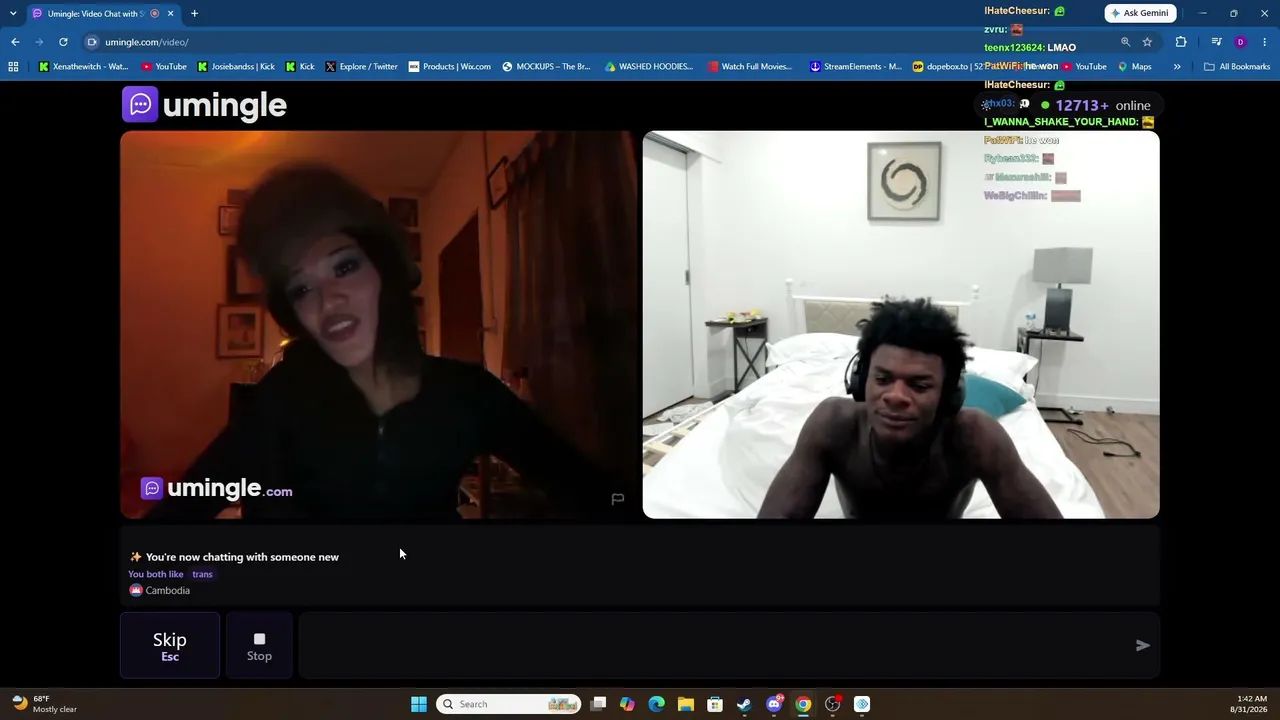1280x720 pixels.
Task: Open OBS Studio from the taskbar
Action: (x=832, y=704)
